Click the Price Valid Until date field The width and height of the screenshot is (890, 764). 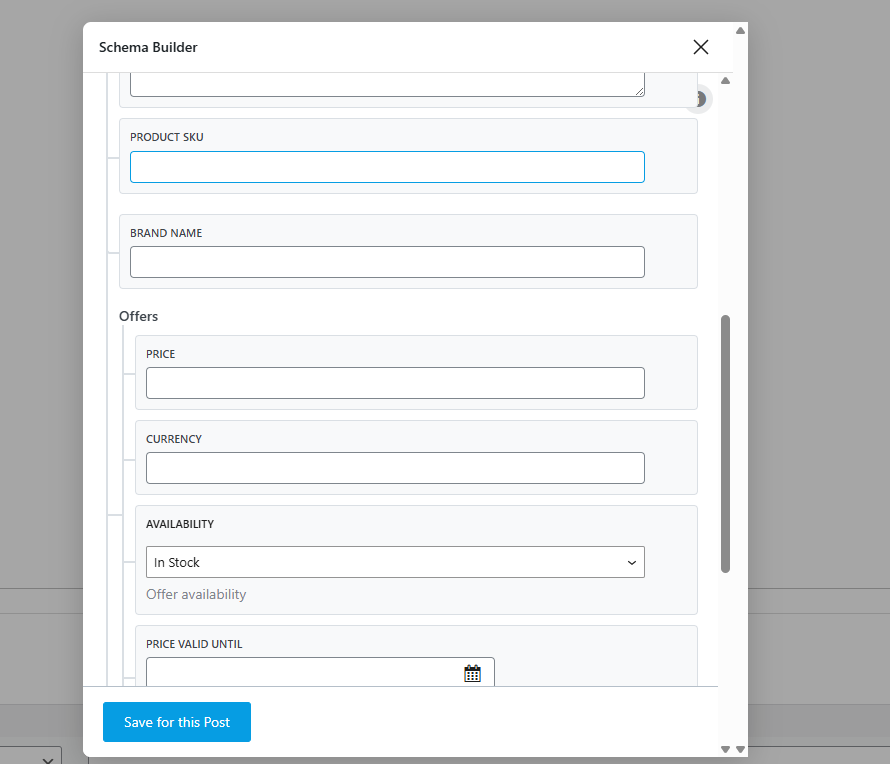[x=300, y=672]
